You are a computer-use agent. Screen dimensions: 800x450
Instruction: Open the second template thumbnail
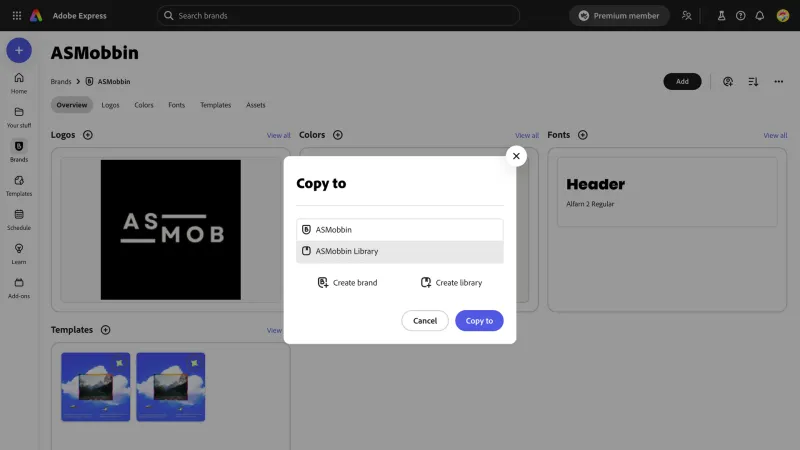click(170, 387)
